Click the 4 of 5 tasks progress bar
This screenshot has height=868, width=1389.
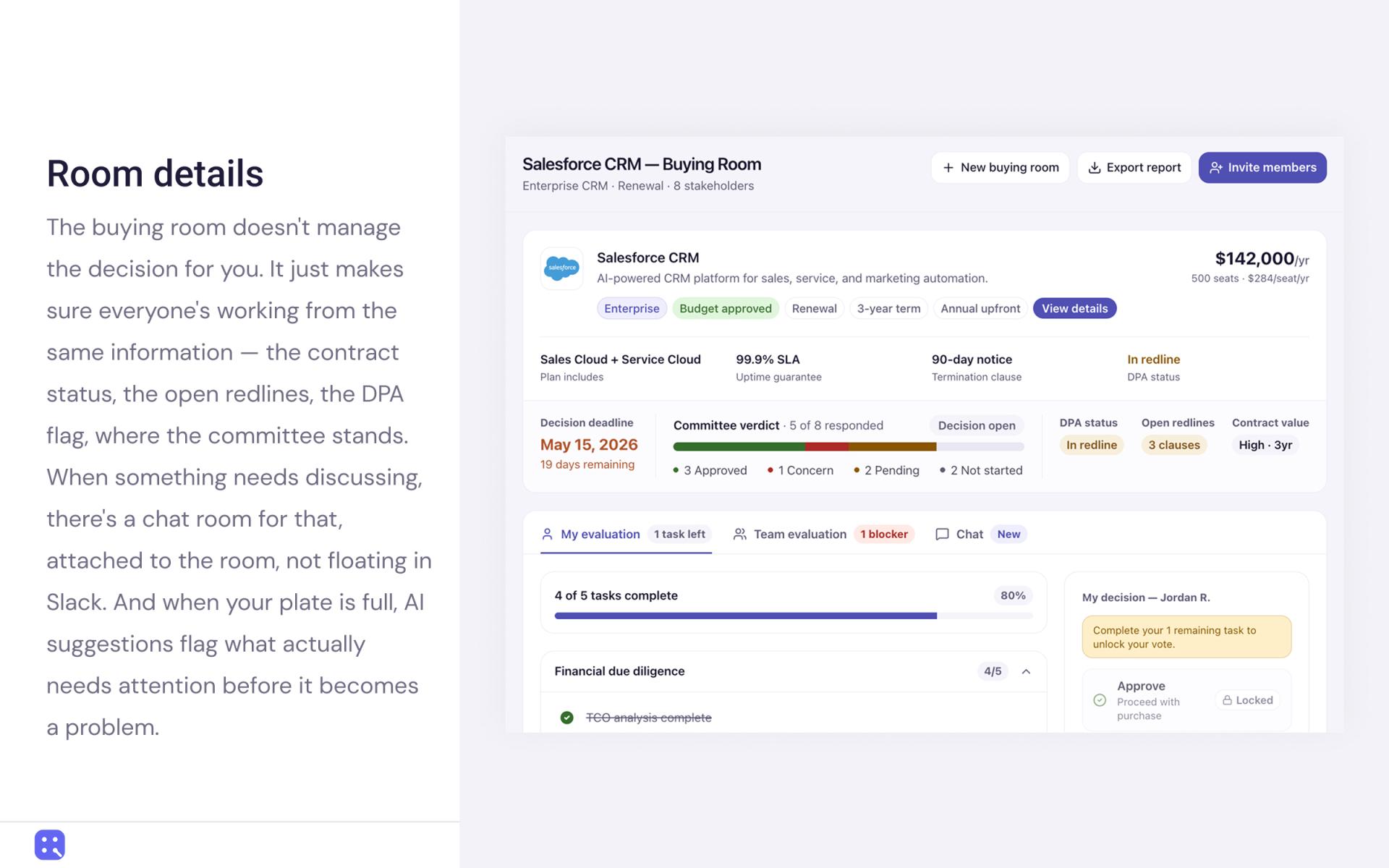(794, 616)
